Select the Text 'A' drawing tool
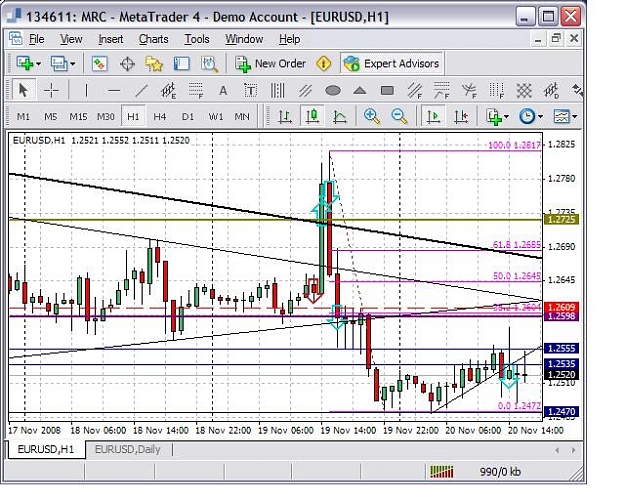This screenshot has height=500, width=625. (x=223, y=91)
